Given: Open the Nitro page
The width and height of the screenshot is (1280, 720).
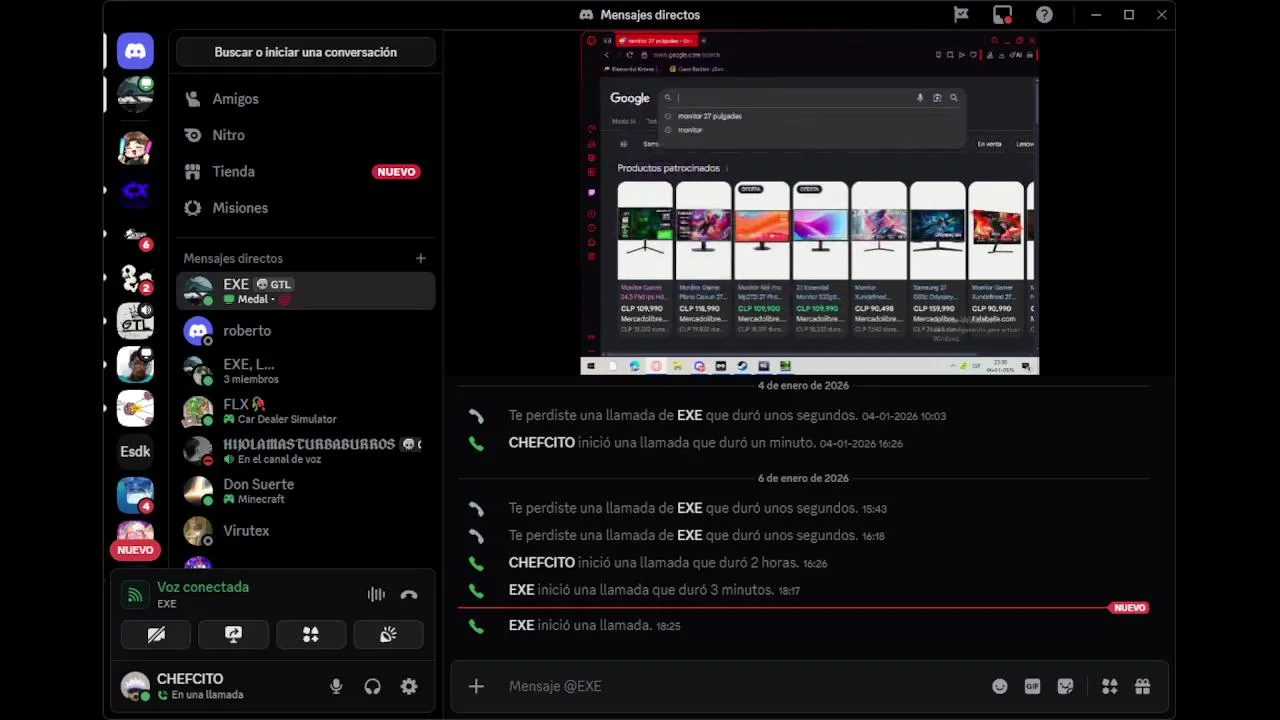Looking at the screenshot, I should coord(305,135).
